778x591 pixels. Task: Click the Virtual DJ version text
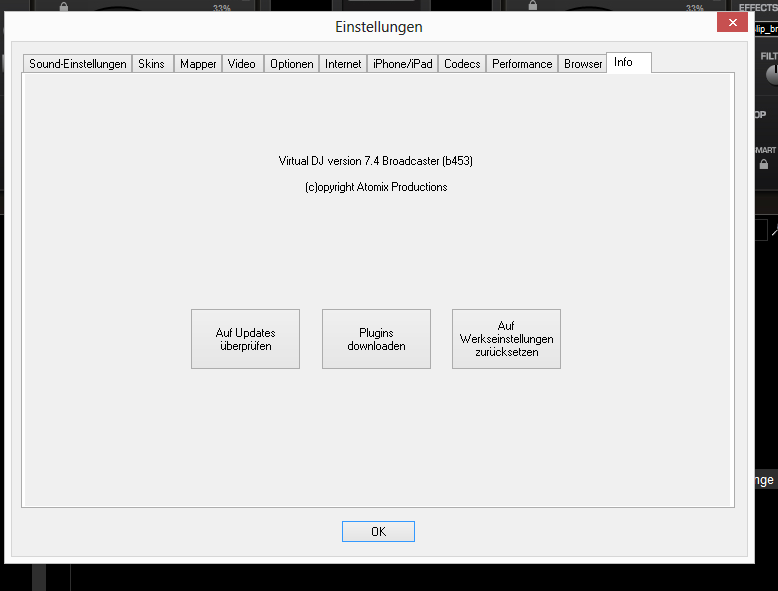pyautogui.click(x=376, y=161)
